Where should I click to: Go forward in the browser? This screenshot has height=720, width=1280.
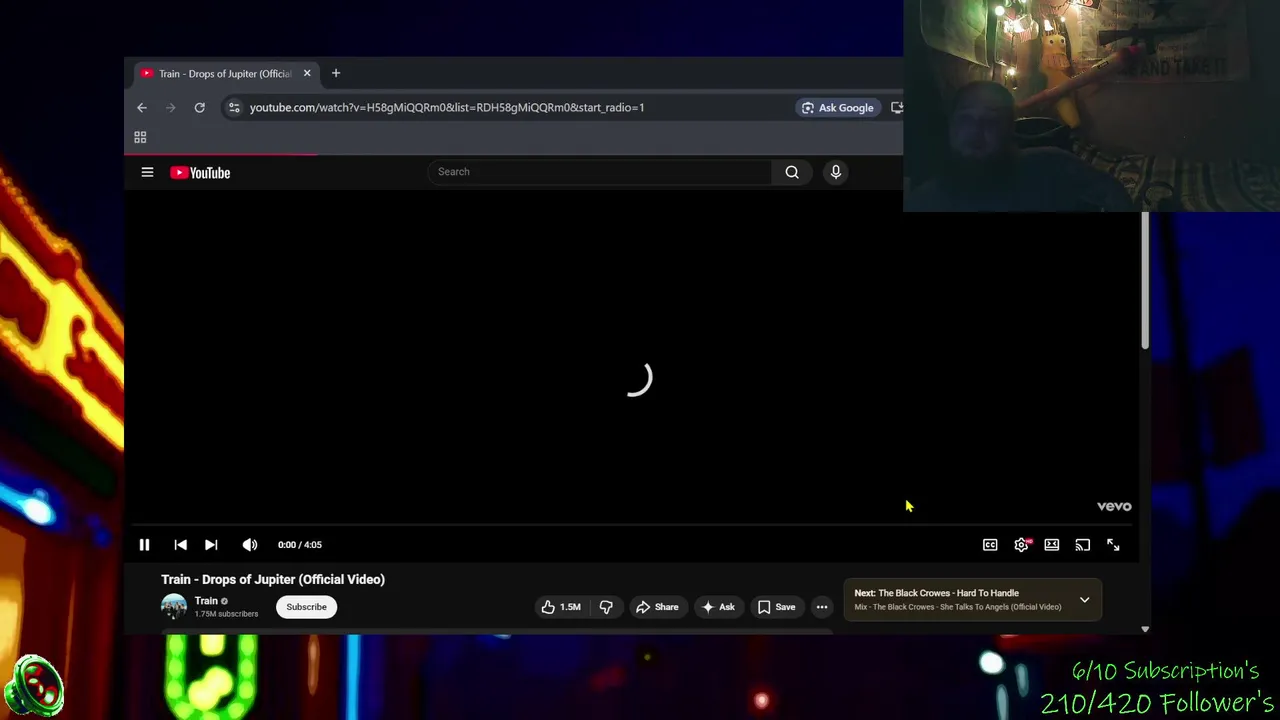click(x=170, y=108)
